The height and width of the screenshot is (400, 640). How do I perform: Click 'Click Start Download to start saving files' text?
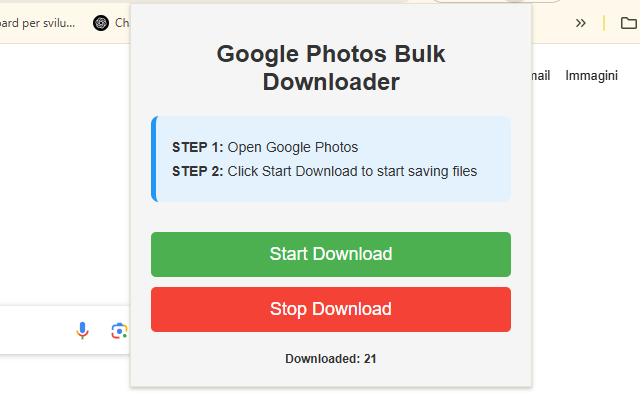(x=352, y=171)
